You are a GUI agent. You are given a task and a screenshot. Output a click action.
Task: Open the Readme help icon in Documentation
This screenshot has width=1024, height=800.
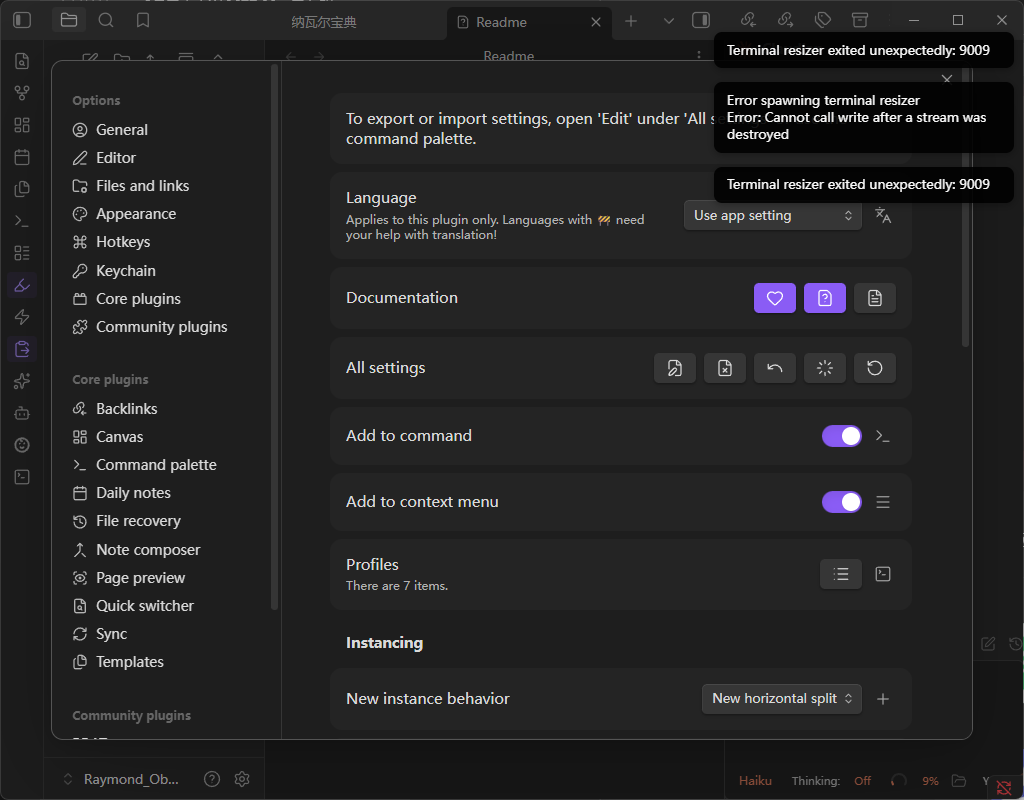[x=824, y=298]
